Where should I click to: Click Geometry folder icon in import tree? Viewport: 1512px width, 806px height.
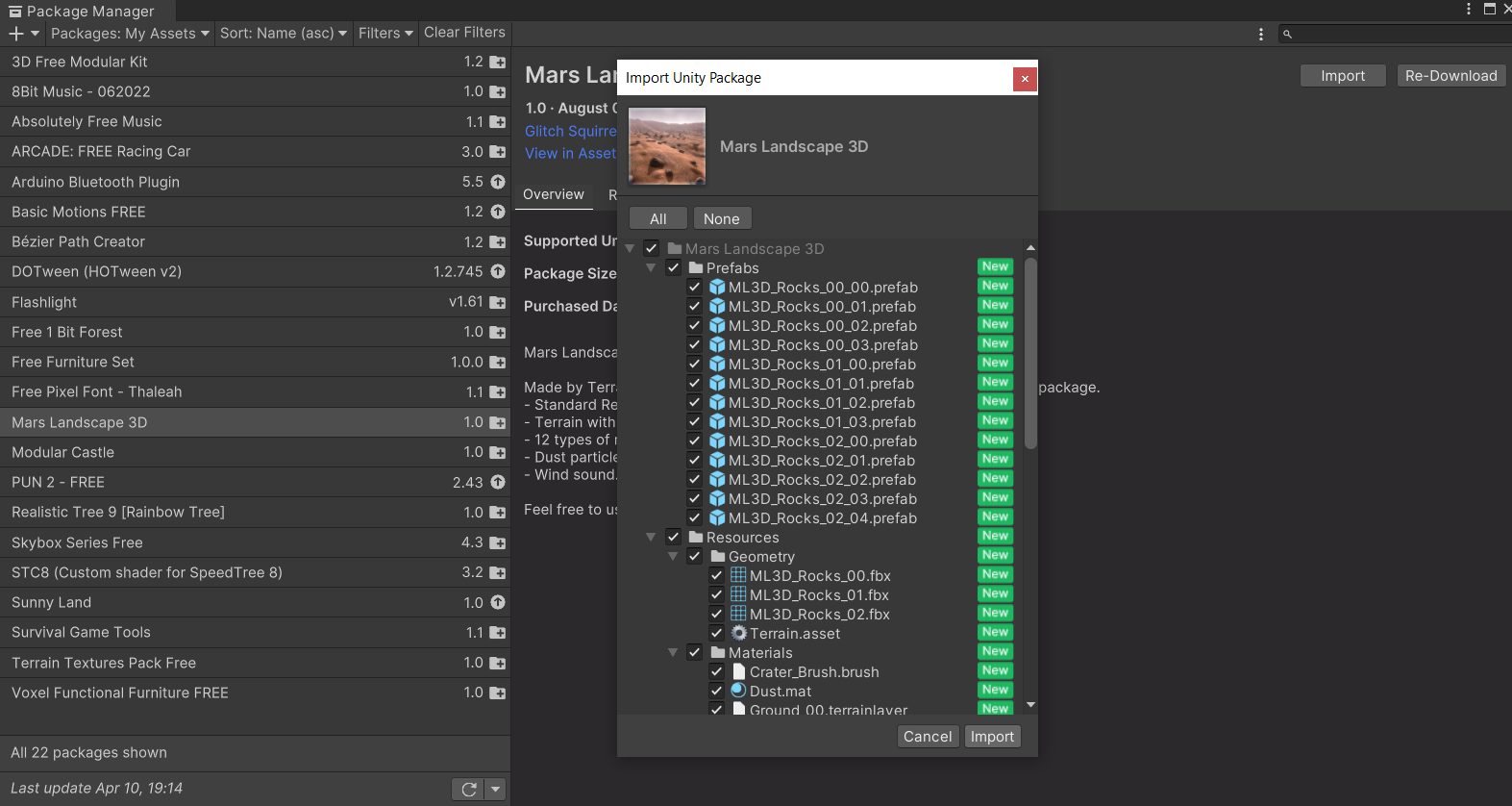718,556
